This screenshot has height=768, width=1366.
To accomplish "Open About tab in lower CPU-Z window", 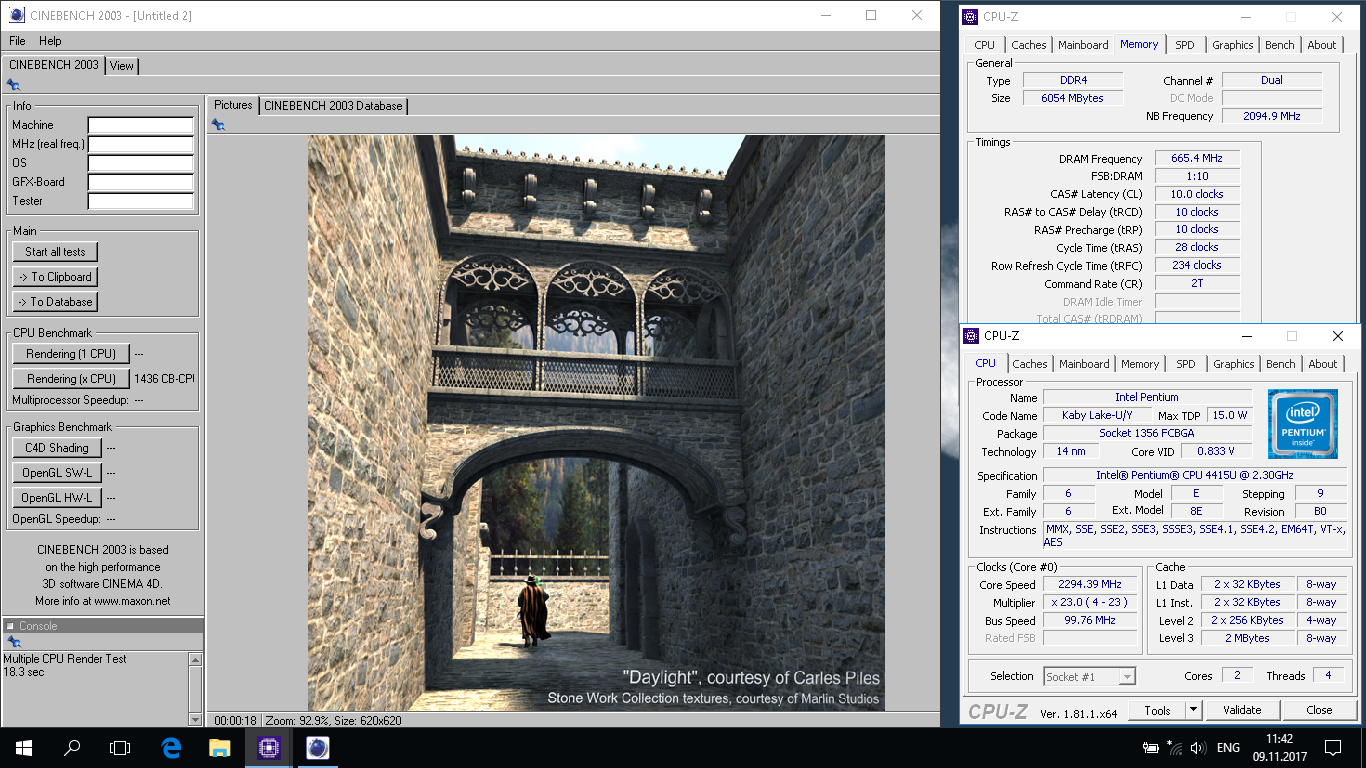I will tap(1323, 364).
